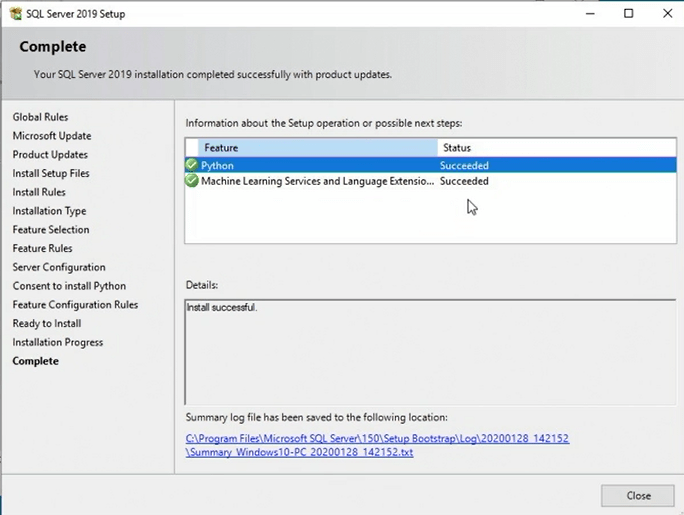Click the Global Rules step in sidebar
The image size is (684, 515).
(40, 117)
